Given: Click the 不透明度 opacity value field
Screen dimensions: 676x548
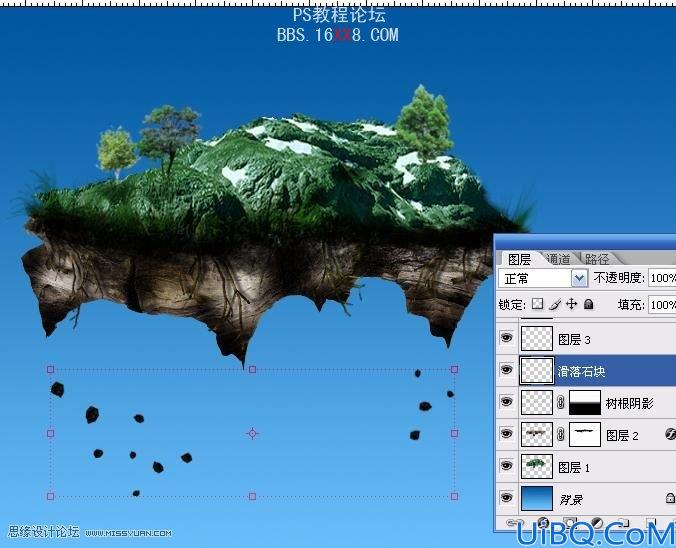Looking at the screenshot, I should pyautogui.click(x=662, y=278).
